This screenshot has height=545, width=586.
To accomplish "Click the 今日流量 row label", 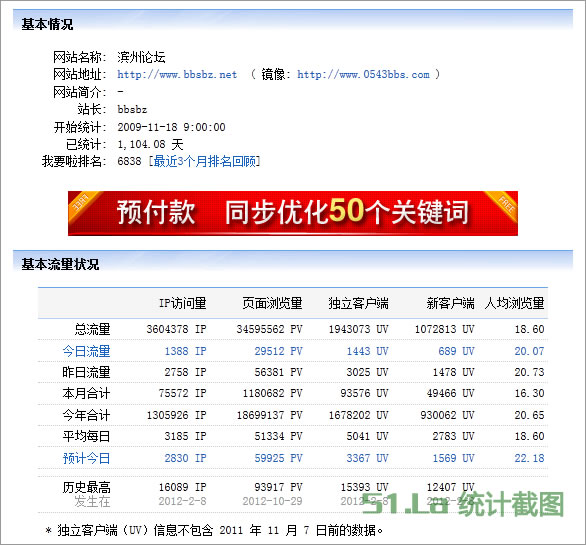I will [86, 351].
